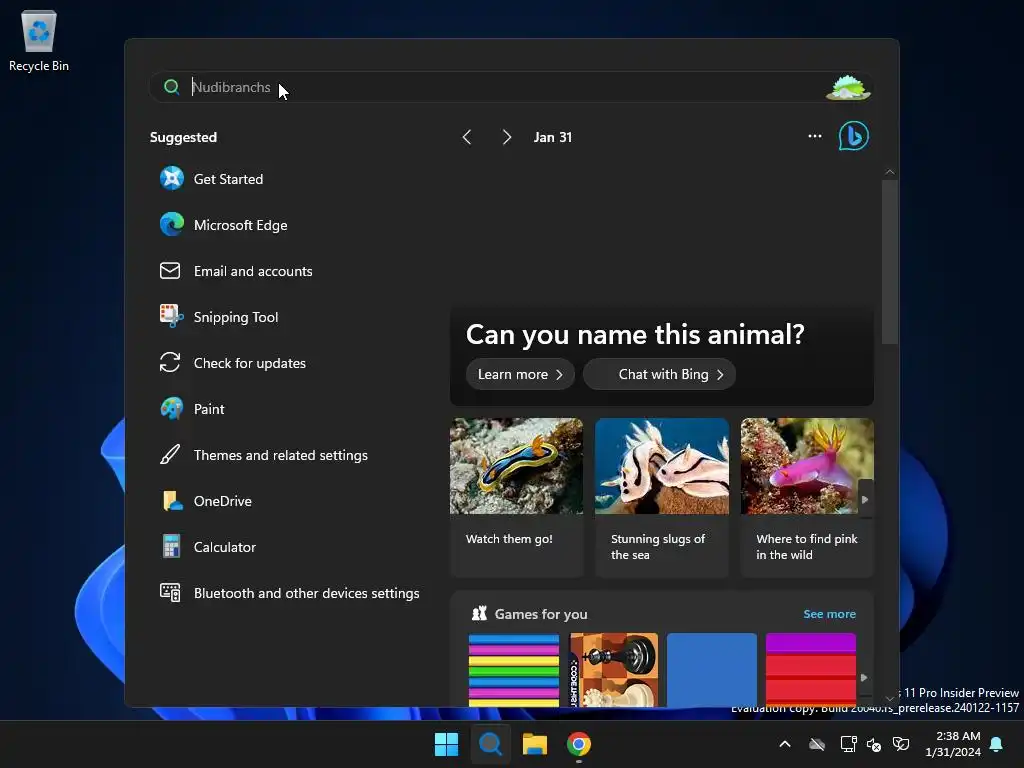Click 'Can you name this animal?' heading

coord(635,334)
